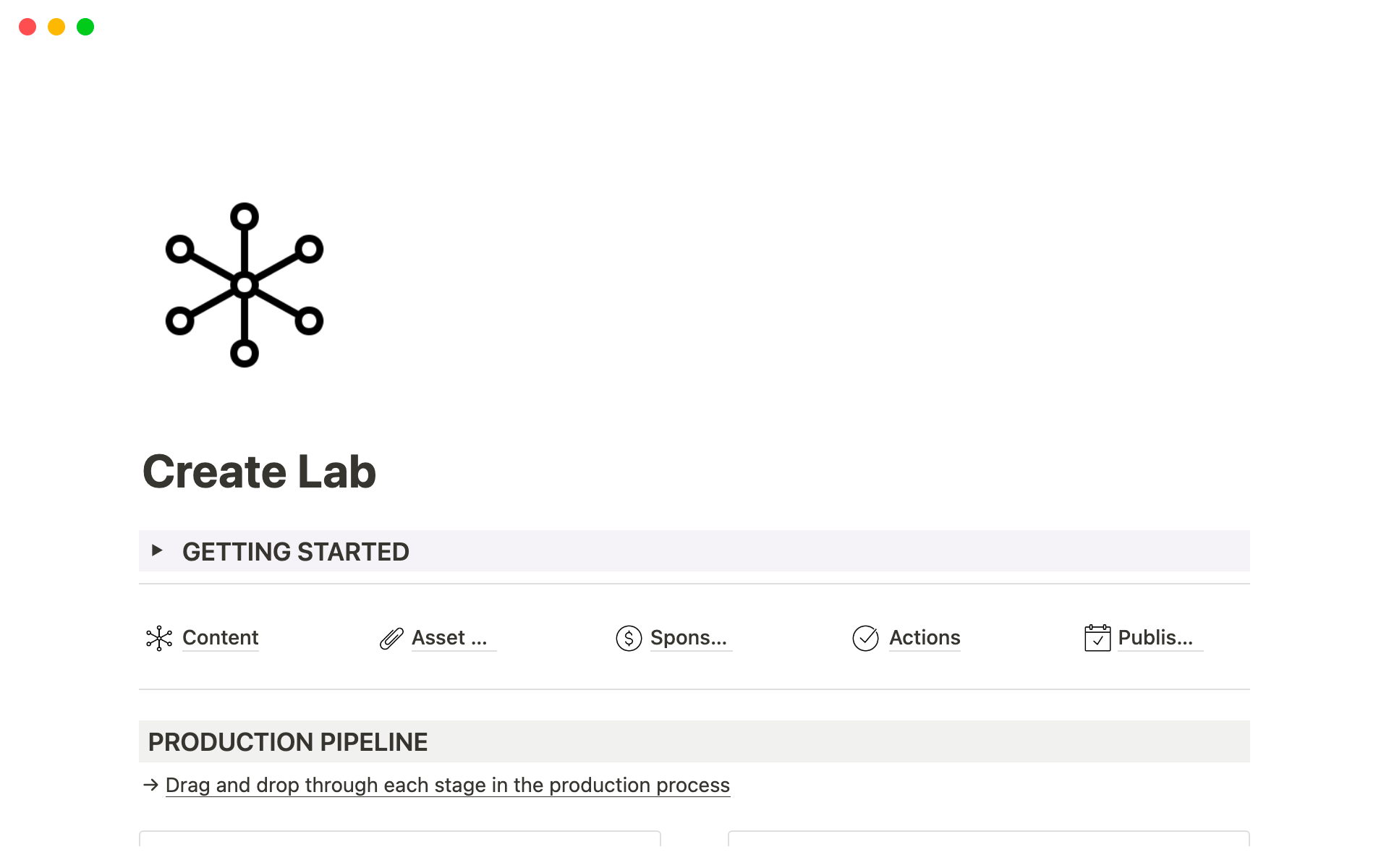Open the Spons... page link
1389x868 pixels.
[x=688, y=637]
